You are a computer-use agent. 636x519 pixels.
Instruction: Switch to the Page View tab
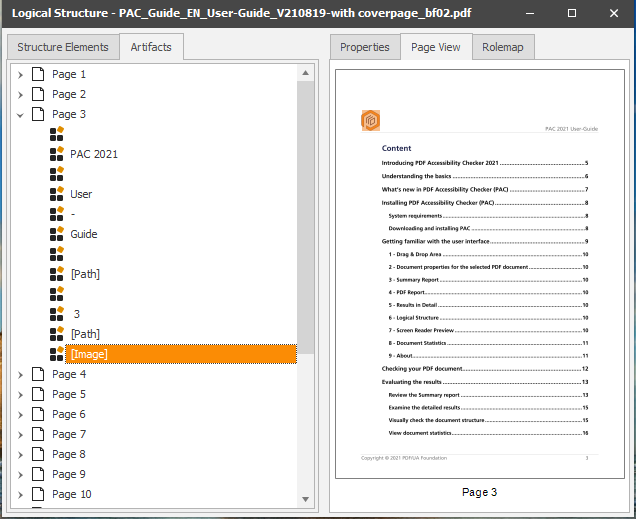[436, 47]
